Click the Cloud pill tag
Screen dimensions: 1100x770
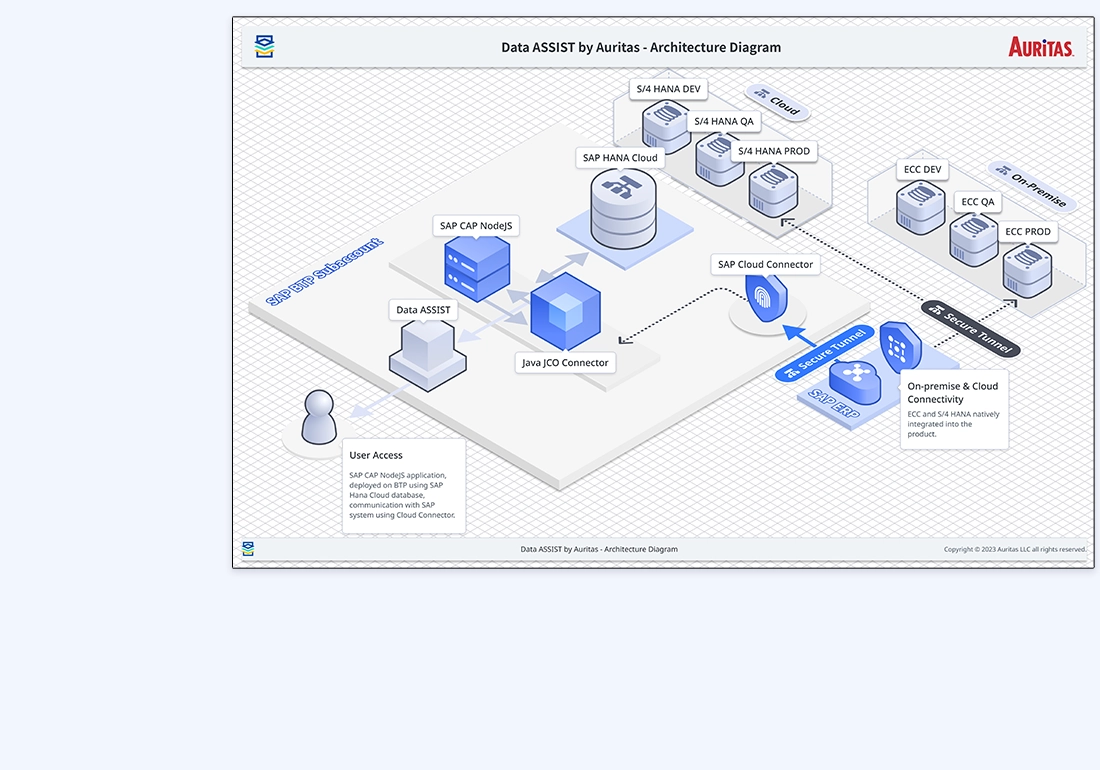(x=777, y=102)
